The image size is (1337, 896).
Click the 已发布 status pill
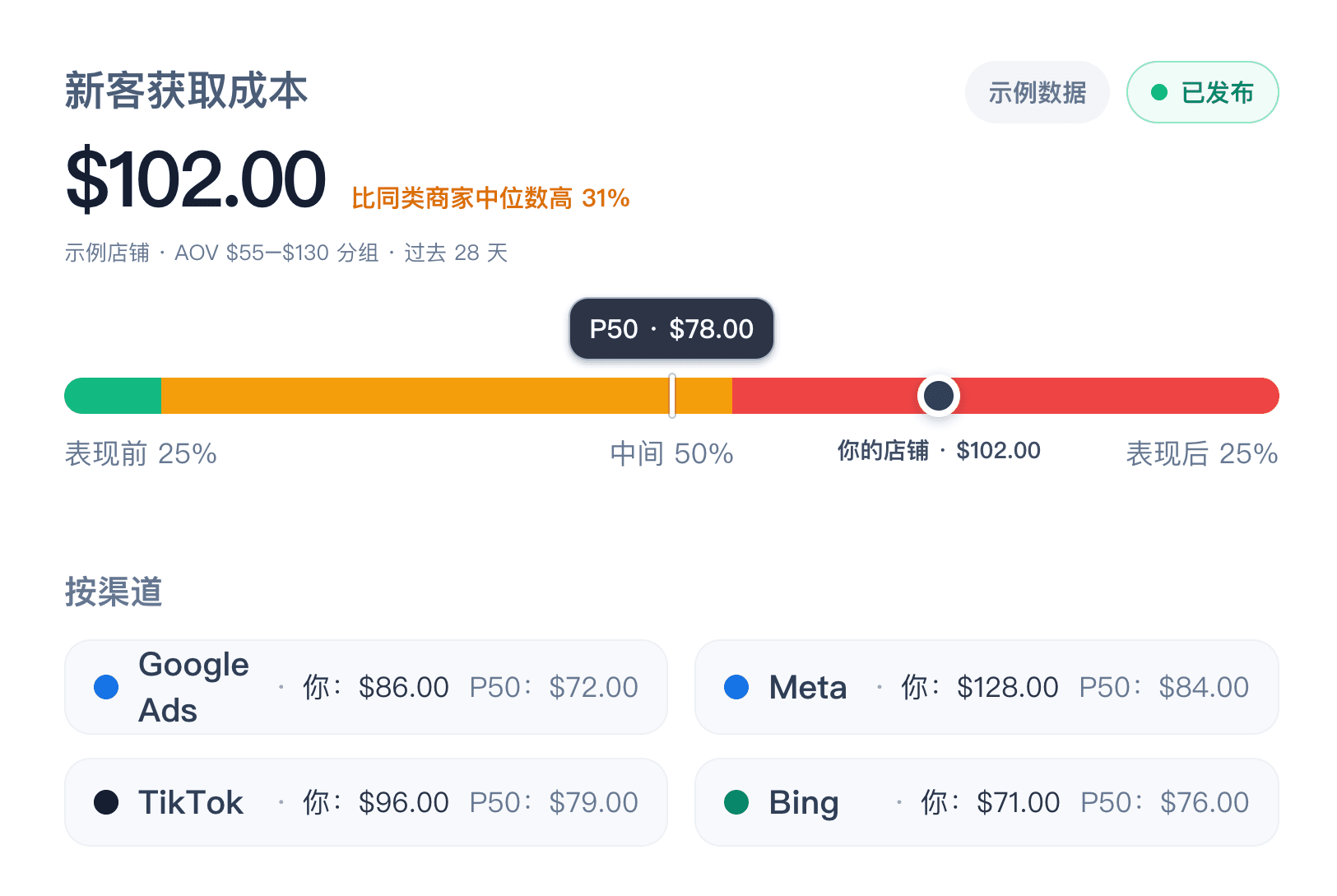(1202, 92)
